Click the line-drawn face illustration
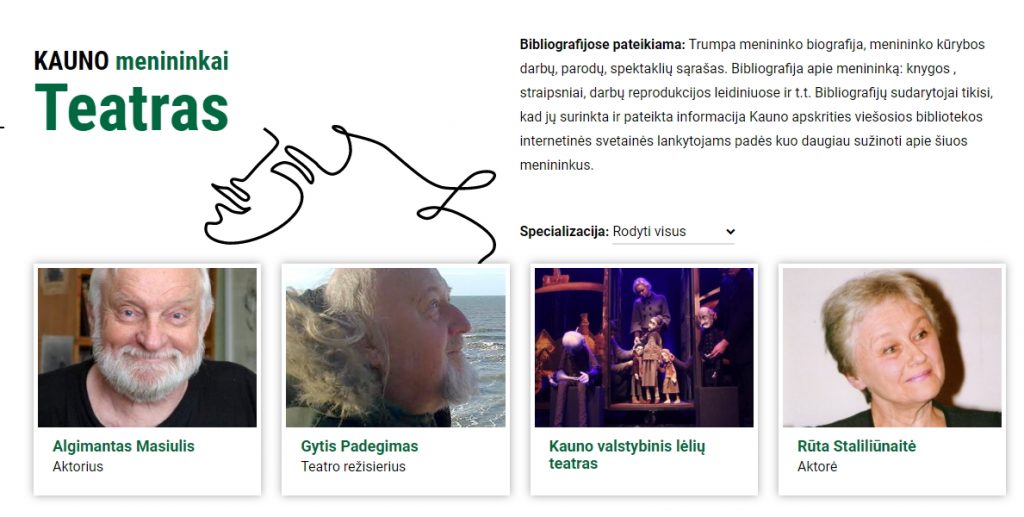1024x517 pixels. 350,195
